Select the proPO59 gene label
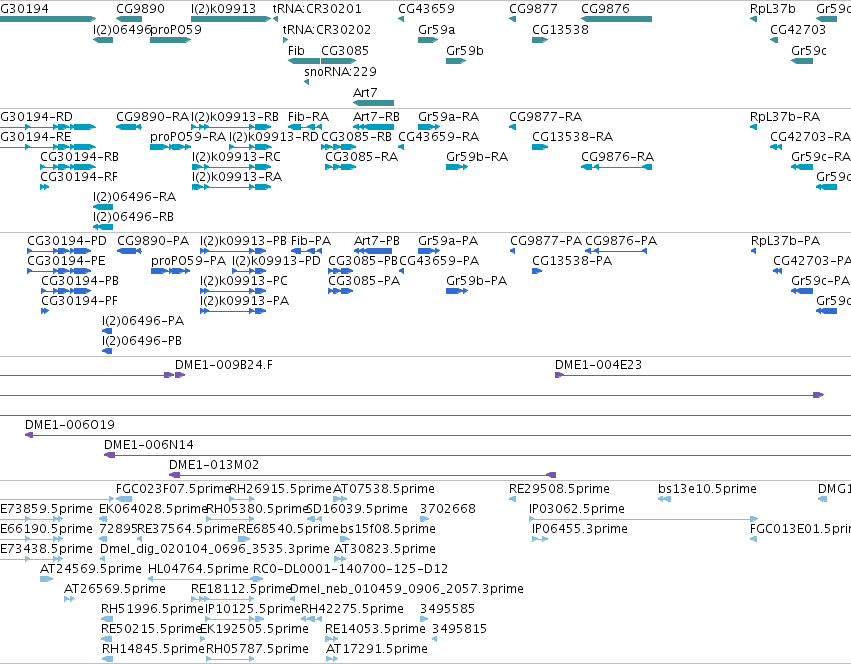 click(176, 29)
